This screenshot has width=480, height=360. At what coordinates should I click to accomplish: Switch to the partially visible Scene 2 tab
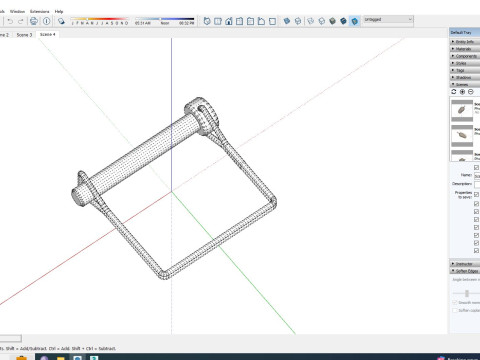tap(5, 35)
